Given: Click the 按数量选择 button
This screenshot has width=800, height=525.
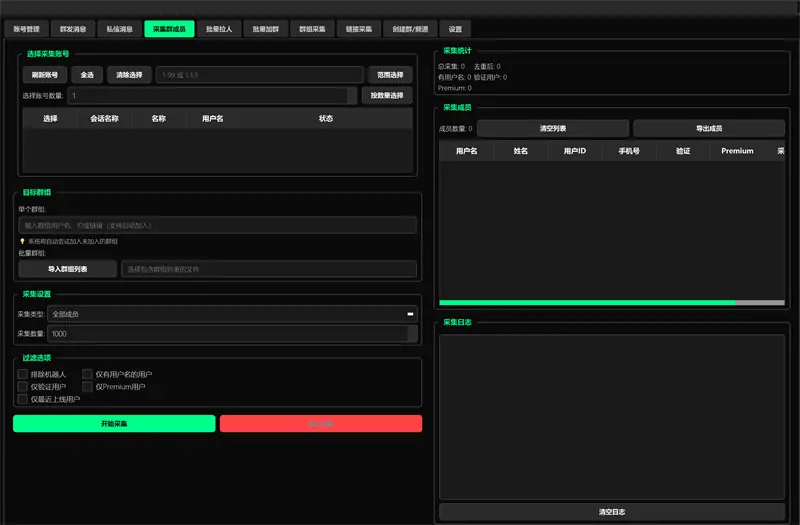Looking at the screenshot, I should pyautogui.click(x=386, y=96).
